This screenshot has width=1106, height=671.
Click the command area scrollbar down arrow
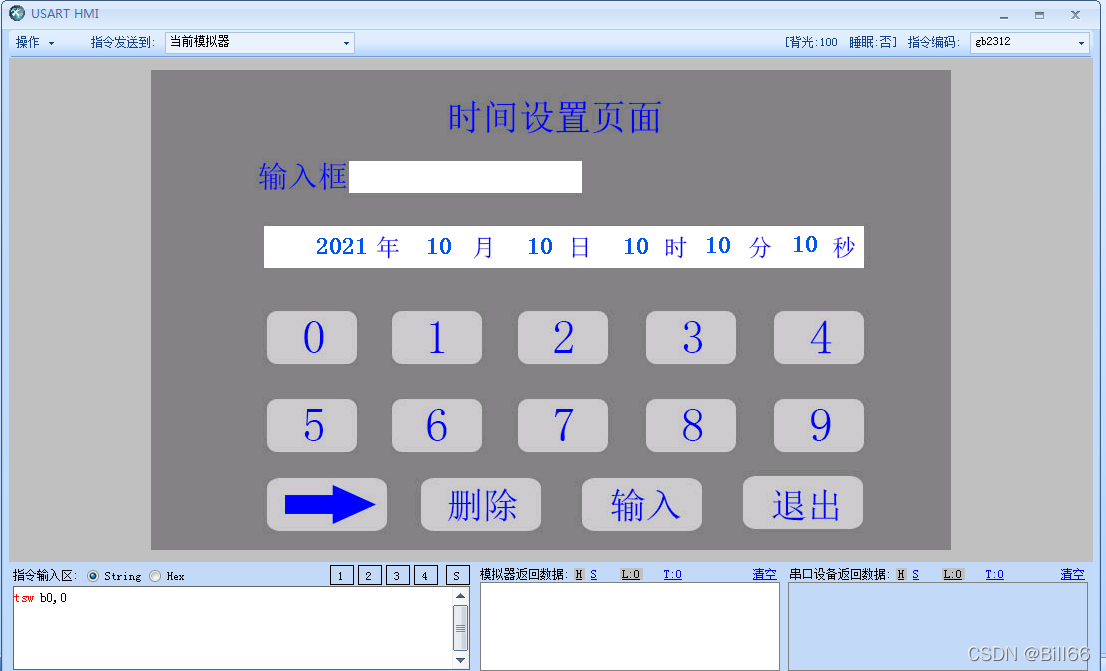[x=461, y=660]
